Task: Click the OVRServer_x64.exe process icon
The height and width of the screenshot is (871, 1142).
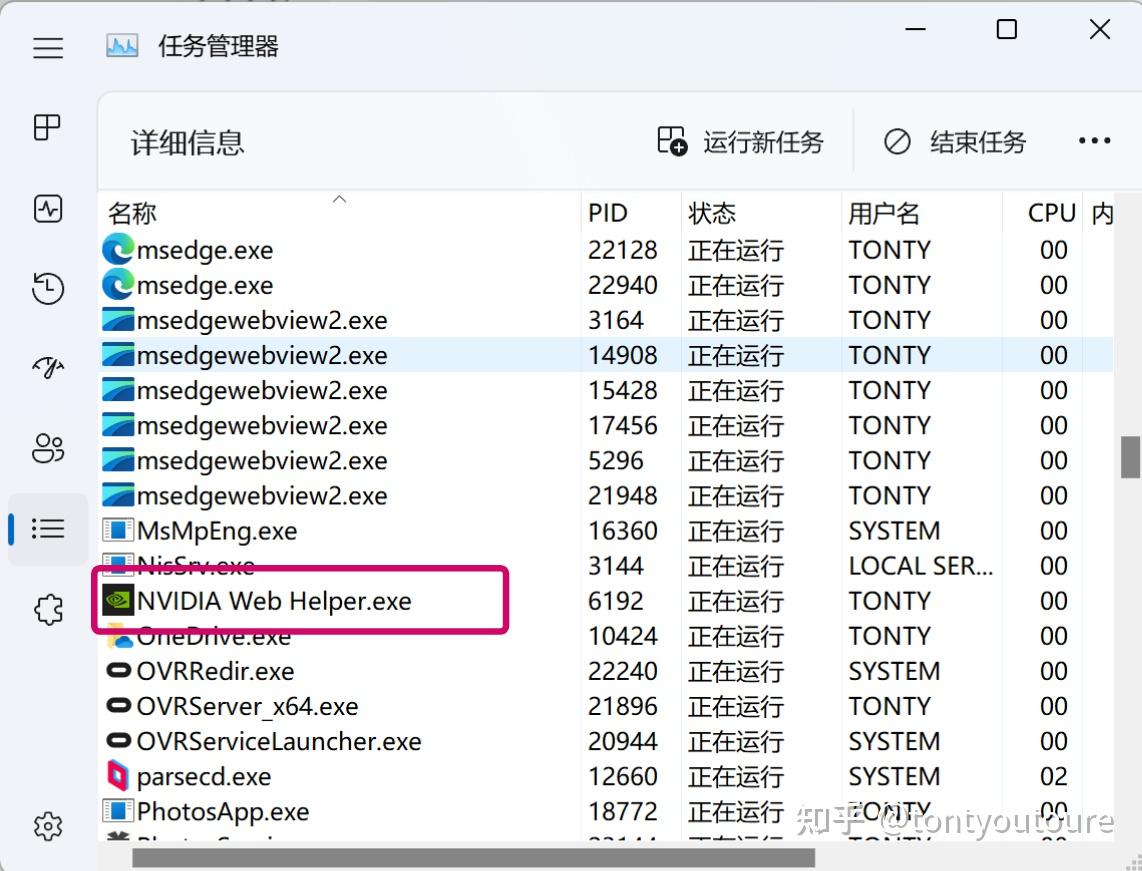Action: pos(118,706)
